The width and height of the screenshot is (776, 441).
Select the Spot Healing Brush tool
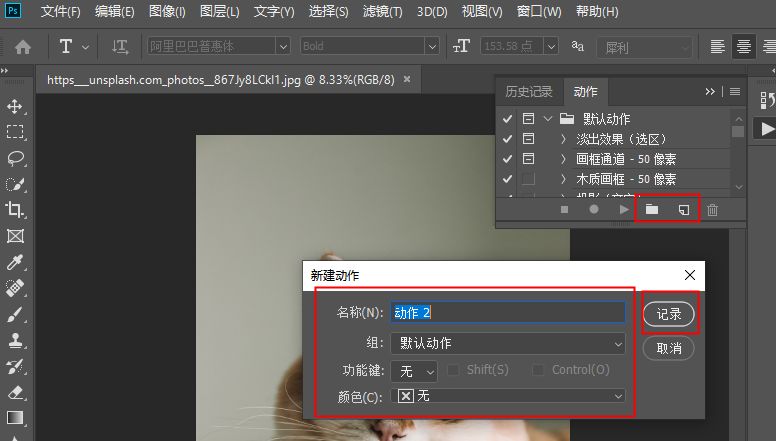pyautogui.click(x=14, y=288)
